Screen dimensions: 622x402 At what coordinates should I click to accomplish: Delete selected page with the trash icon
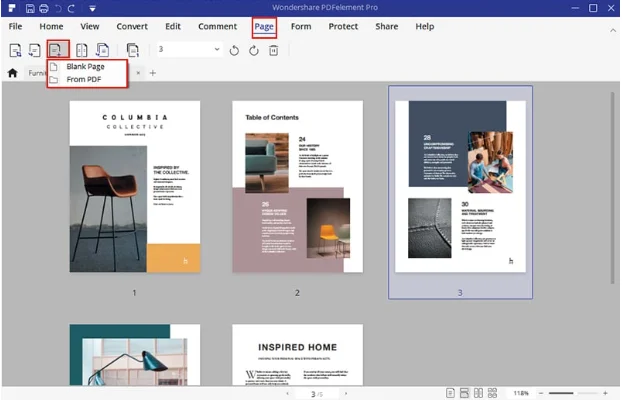pos(273,49)
